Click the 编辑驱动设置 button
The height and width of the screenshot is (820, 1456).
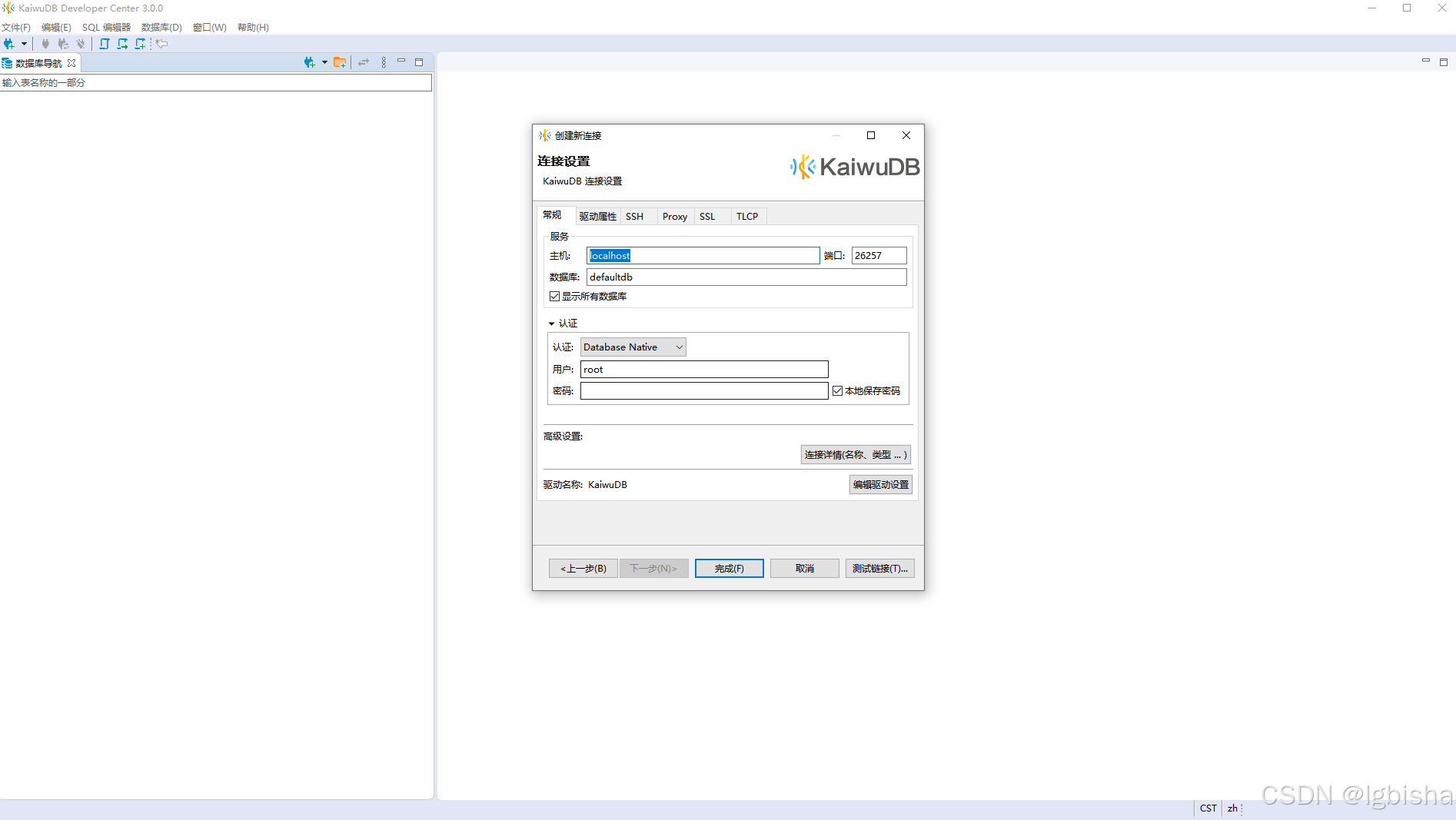[x=881, y=485]
